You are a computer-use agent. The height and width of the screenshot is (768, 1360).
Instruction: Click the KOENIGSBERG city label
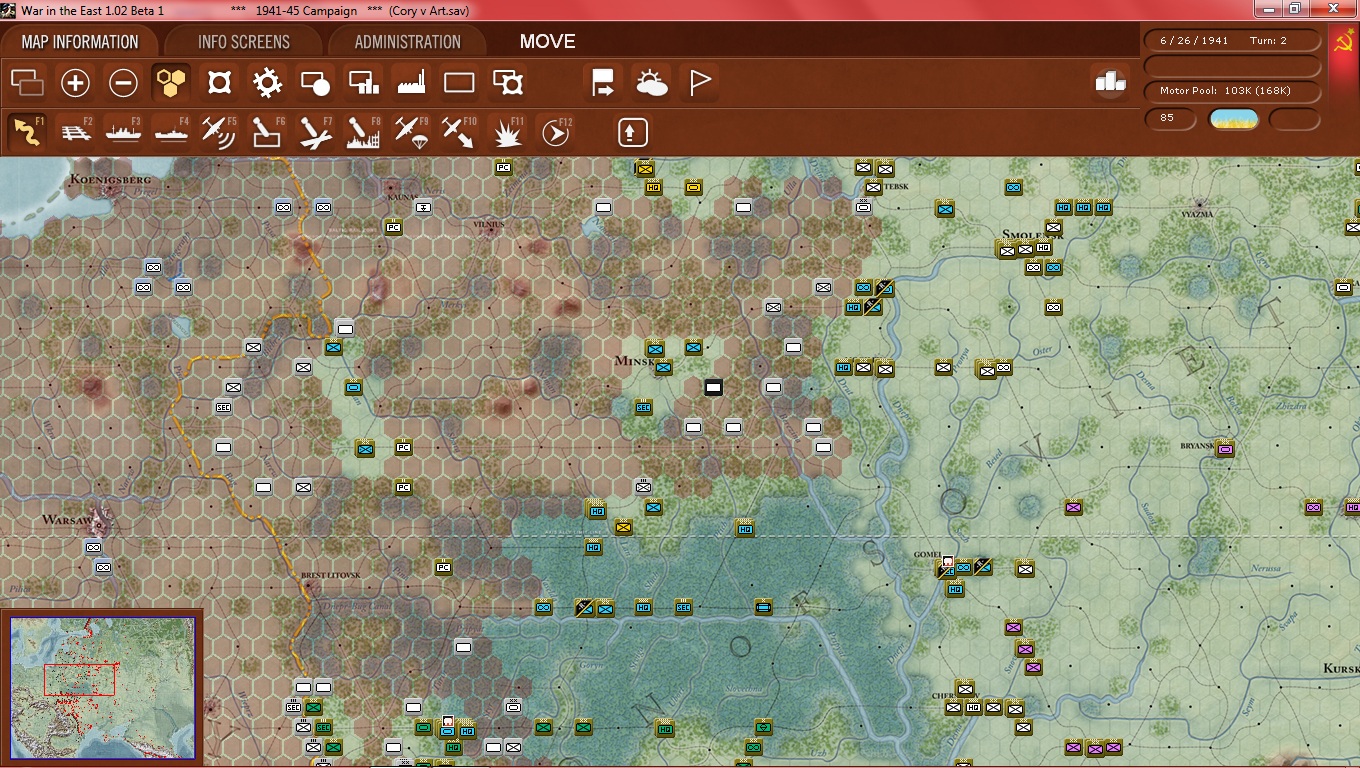click(111, 180)
